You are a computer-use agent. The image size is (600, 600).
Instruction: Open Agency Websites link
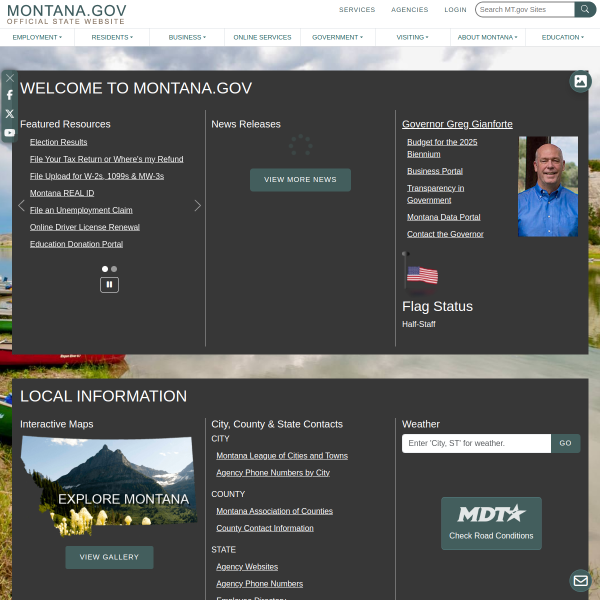coord(247,567)
